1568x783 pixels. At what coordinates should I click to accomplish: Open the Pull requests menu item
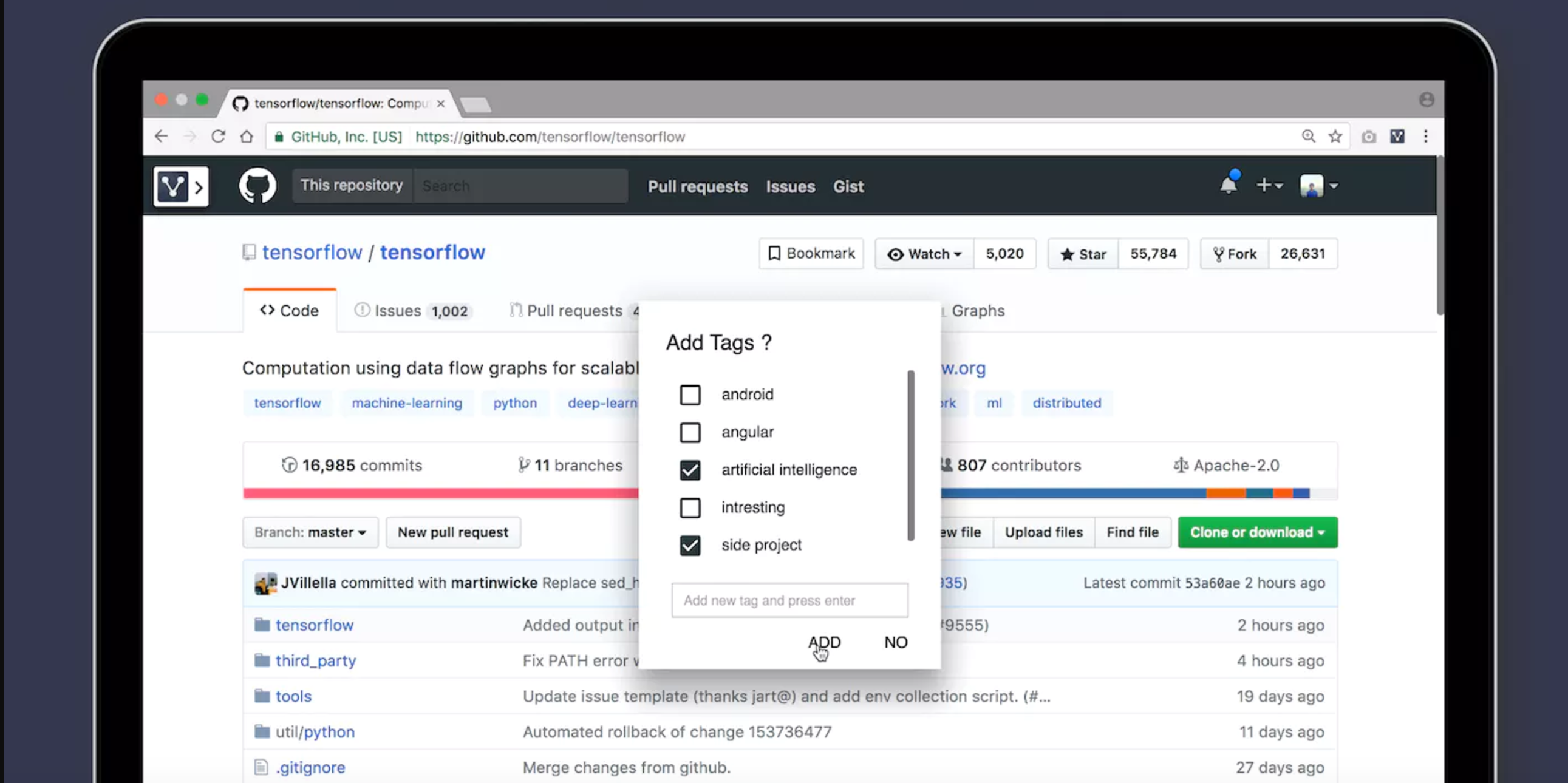pos(698,187)
